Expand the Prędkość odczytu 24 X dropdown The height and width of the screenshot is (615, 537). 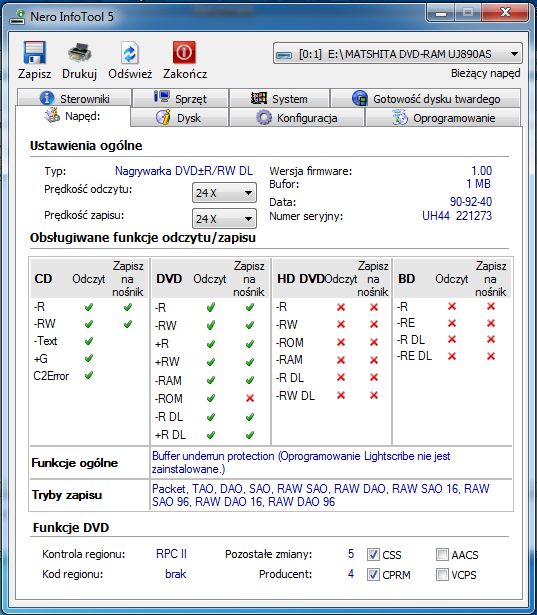click(224, 193)
